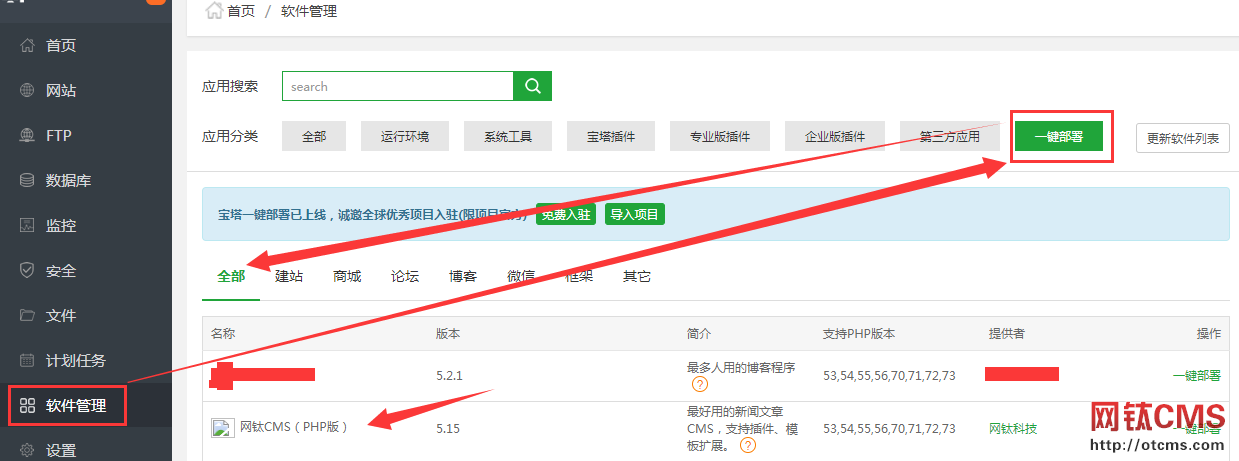Viewport: 1239px width, 461px height.
Task: Click 软件管理 breadcrumb text
Action: point(309,11)
